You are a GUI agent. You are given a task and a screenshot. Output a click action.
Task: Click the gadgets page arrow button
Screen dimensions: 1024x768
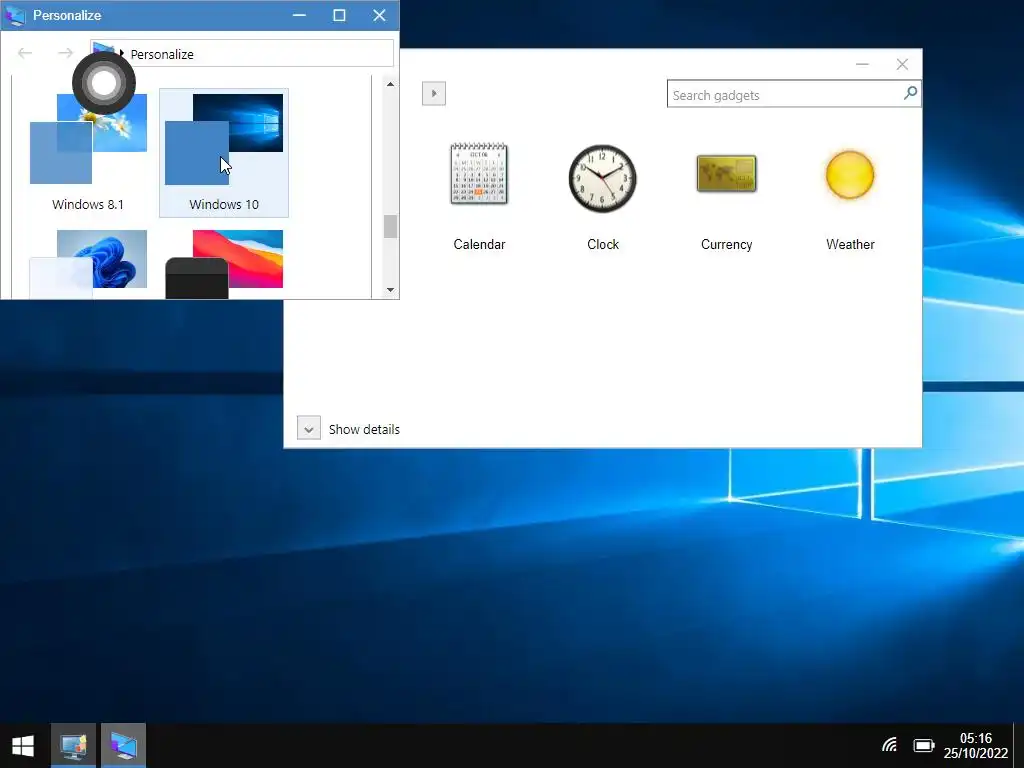pos(434,93)
